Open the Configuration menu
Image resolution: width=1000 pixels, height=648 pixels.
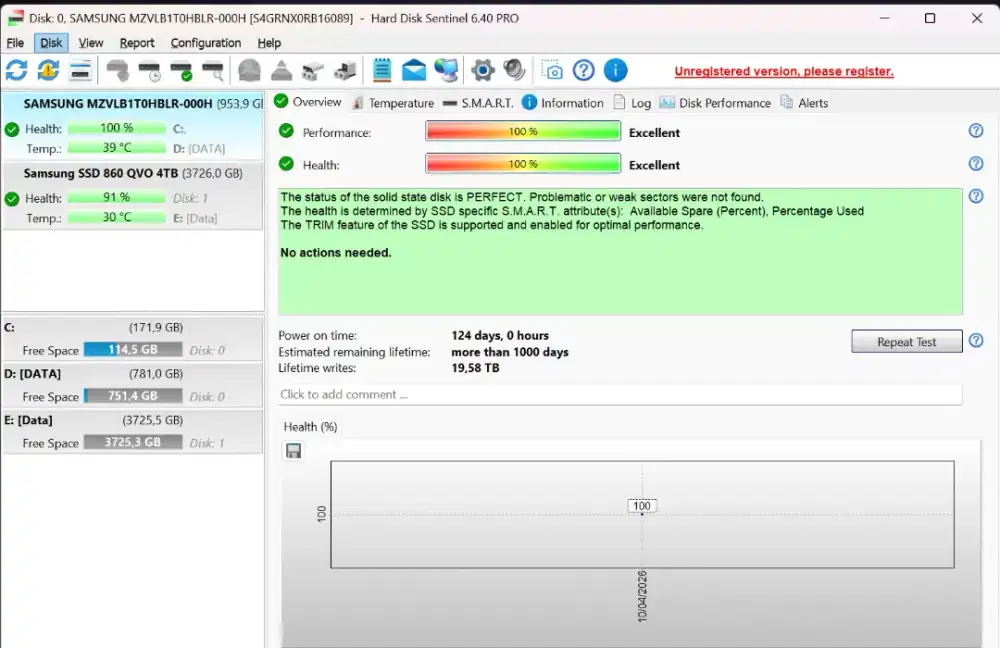click(205, 43)
